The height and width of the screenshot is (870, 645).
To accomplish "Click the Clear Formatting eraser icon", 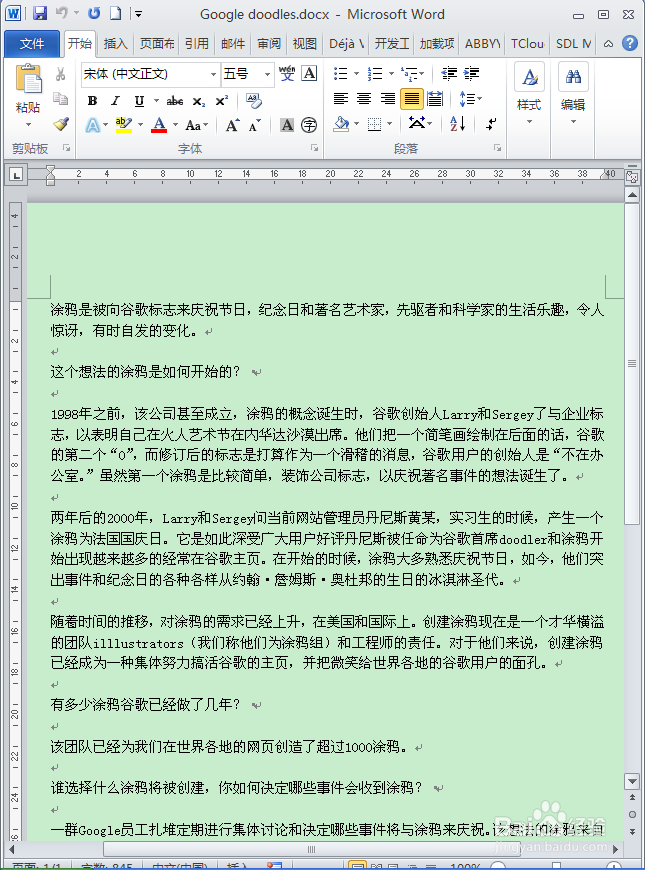I will (x=254, y=100).
